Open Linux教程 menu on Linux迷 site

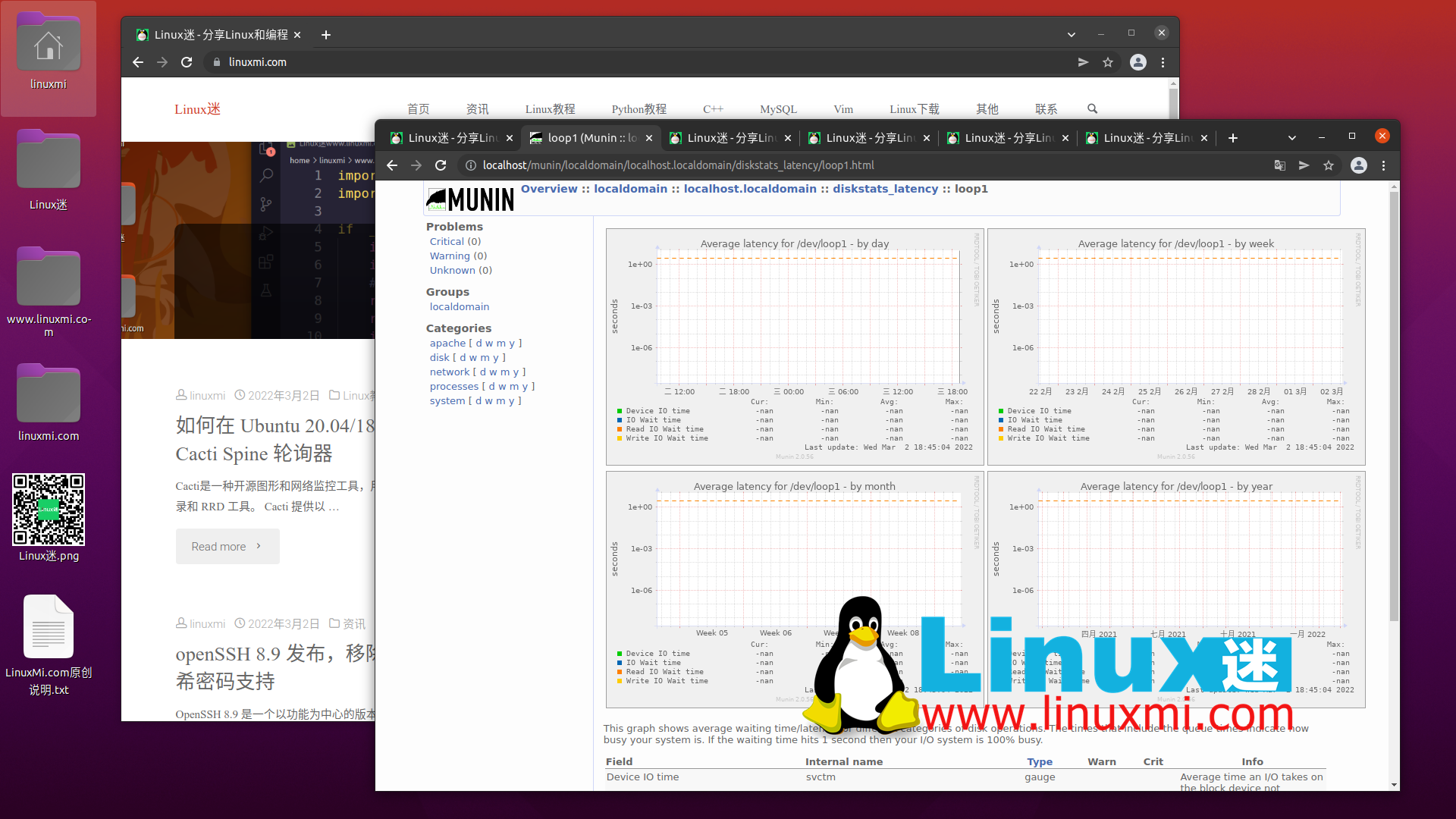pyautogui.click(x=550, y=109)
